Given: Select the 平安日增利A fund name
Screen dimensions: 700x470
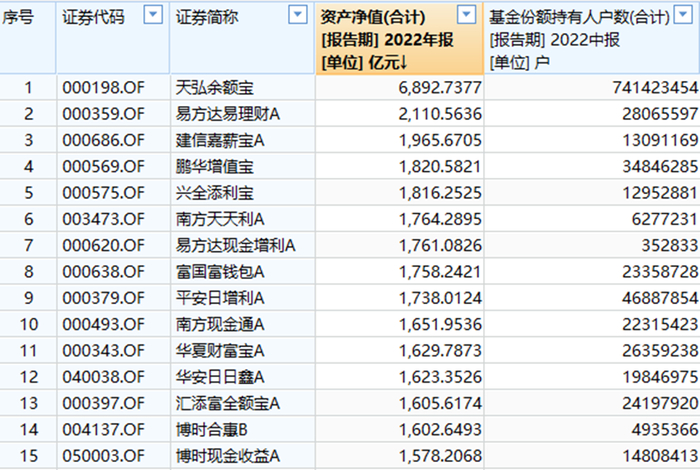Looking at the screenshot, I should coord(220,298).
